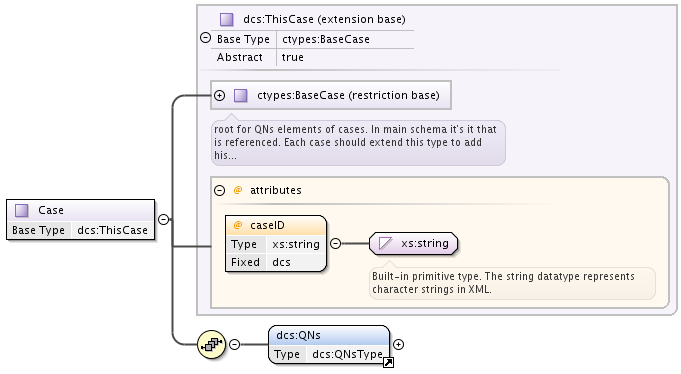Select the caseID attribute name
681x374 pixels.
click(268, 225)
